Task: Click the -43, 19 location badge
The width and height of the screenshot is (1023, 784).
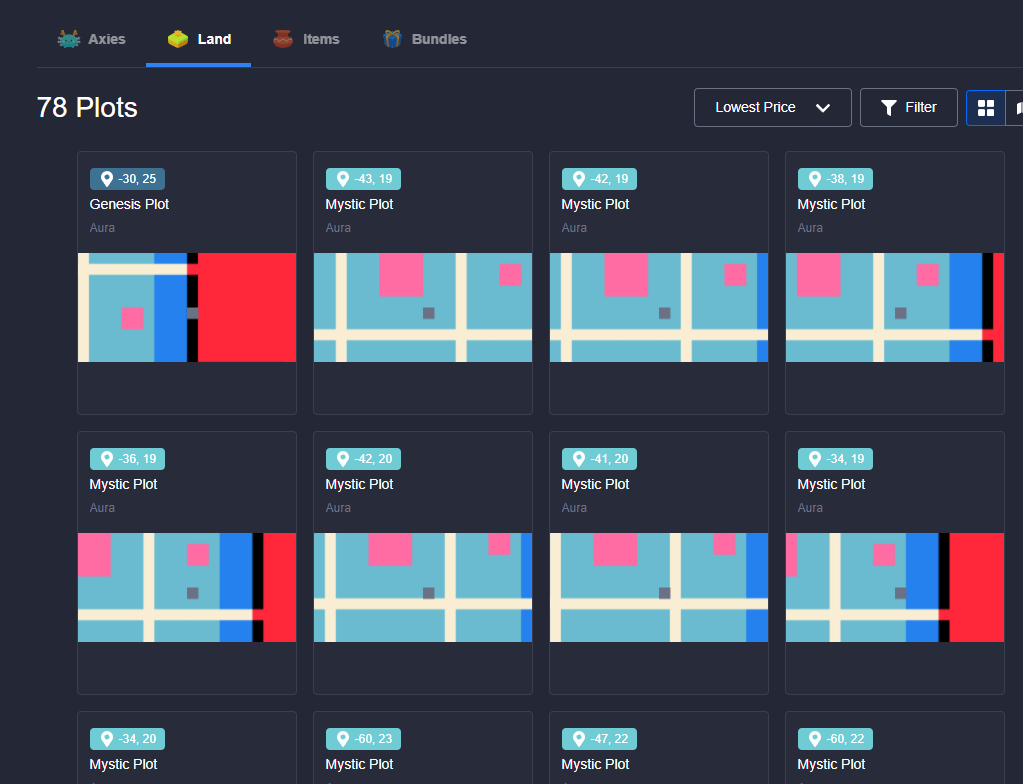Action: tap(363, 179)
